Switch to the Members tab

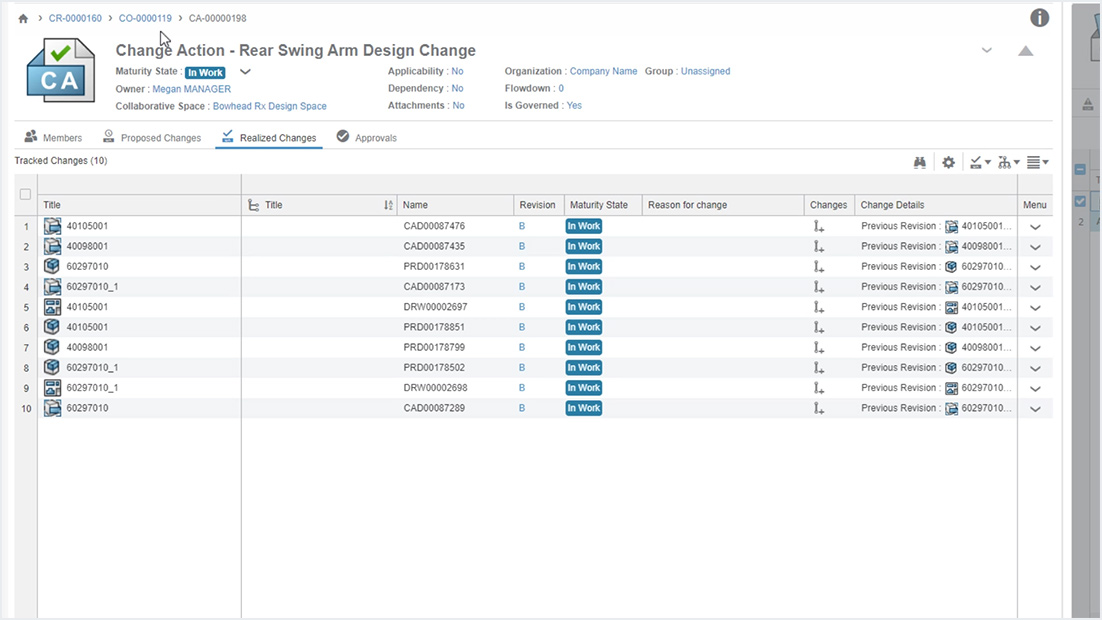[53, 137]
